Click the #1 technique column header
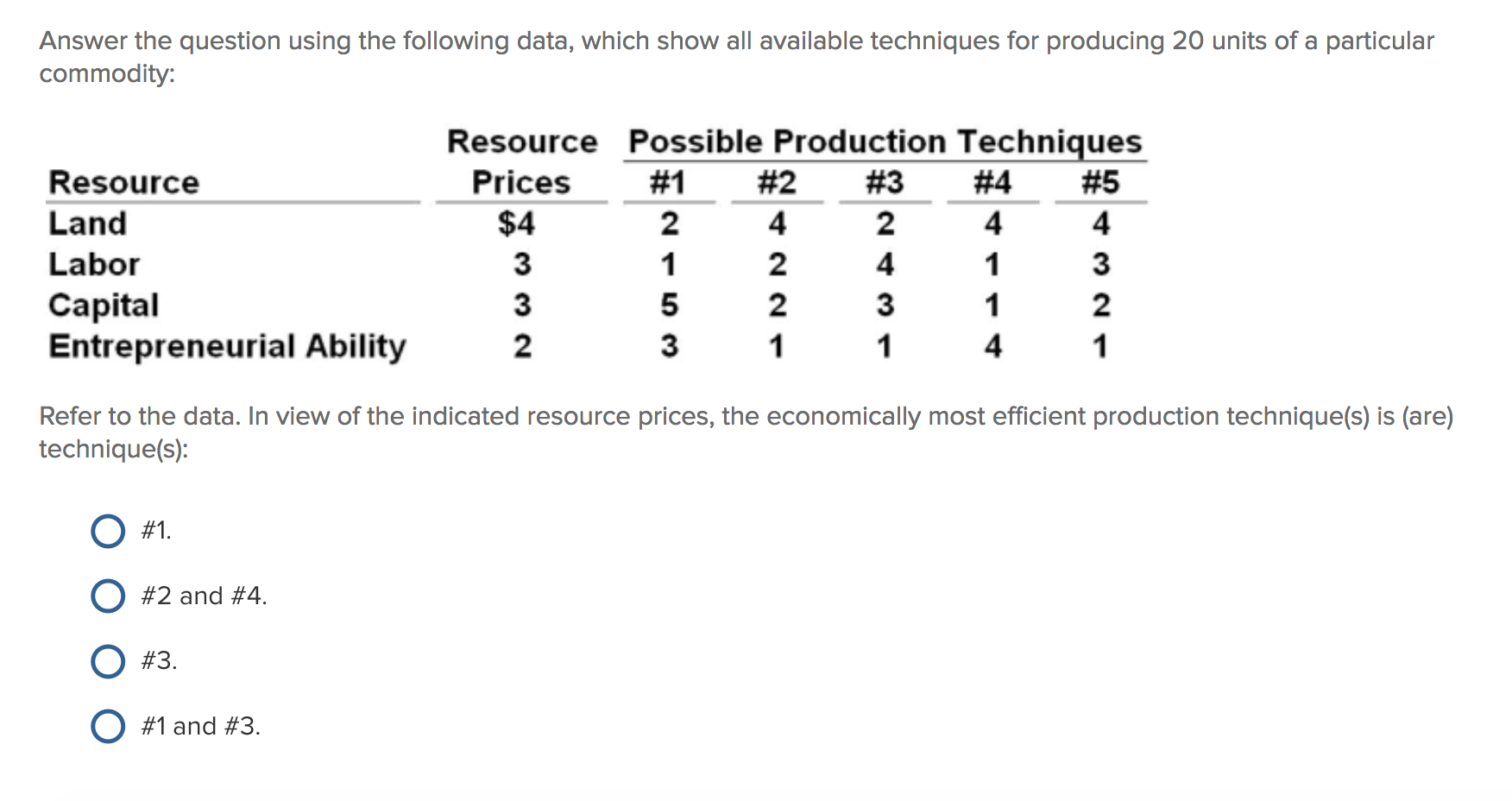 point(668,182)
